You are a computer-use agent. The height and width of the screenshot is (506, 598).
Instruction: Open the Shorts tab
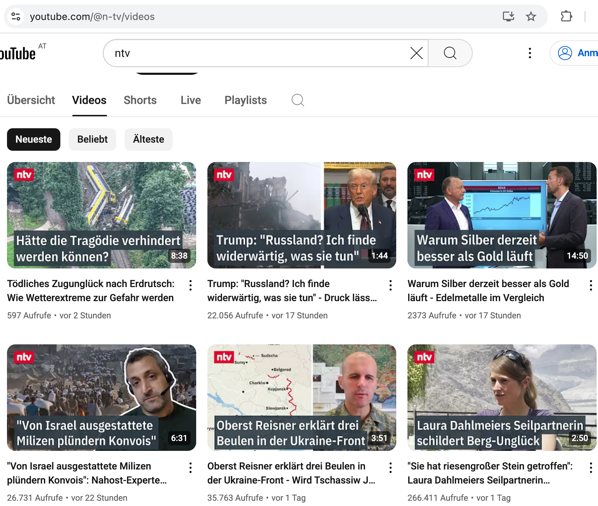point(140,100)
